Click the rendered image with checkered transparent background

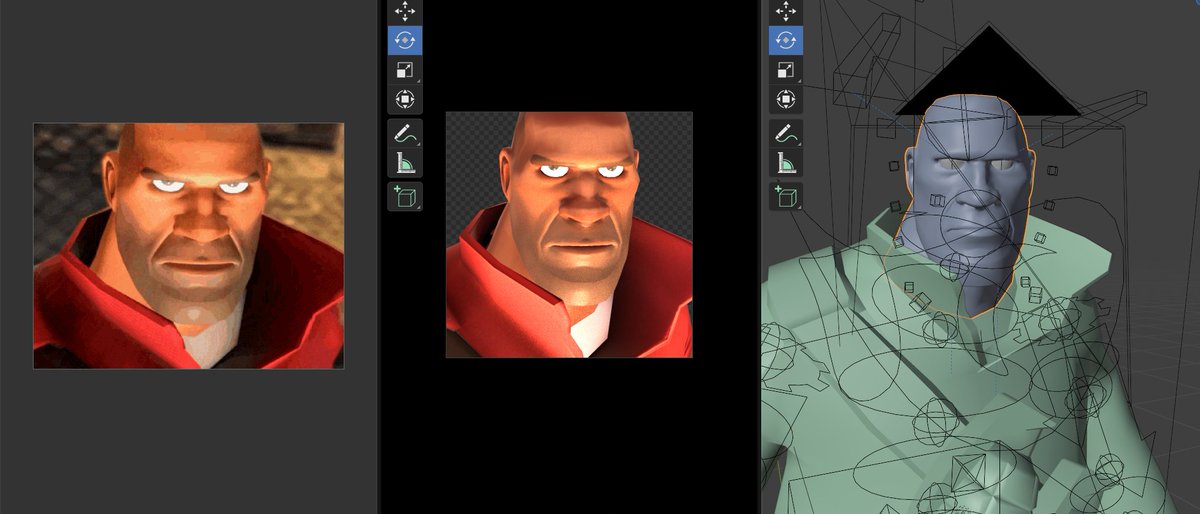tap(569, 234)
